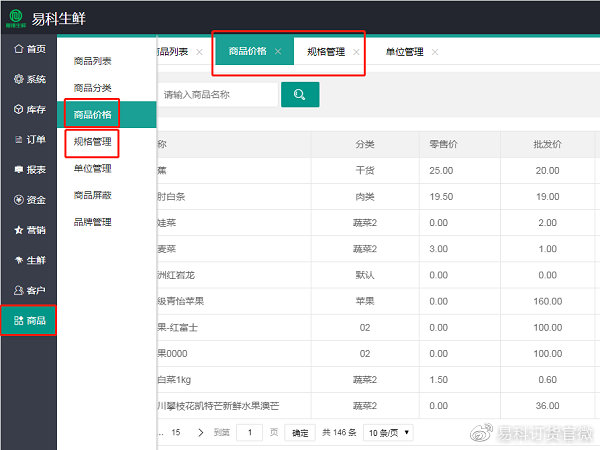Click the 报表 reports icon
The image size is (600, 450).
point(19,170)
